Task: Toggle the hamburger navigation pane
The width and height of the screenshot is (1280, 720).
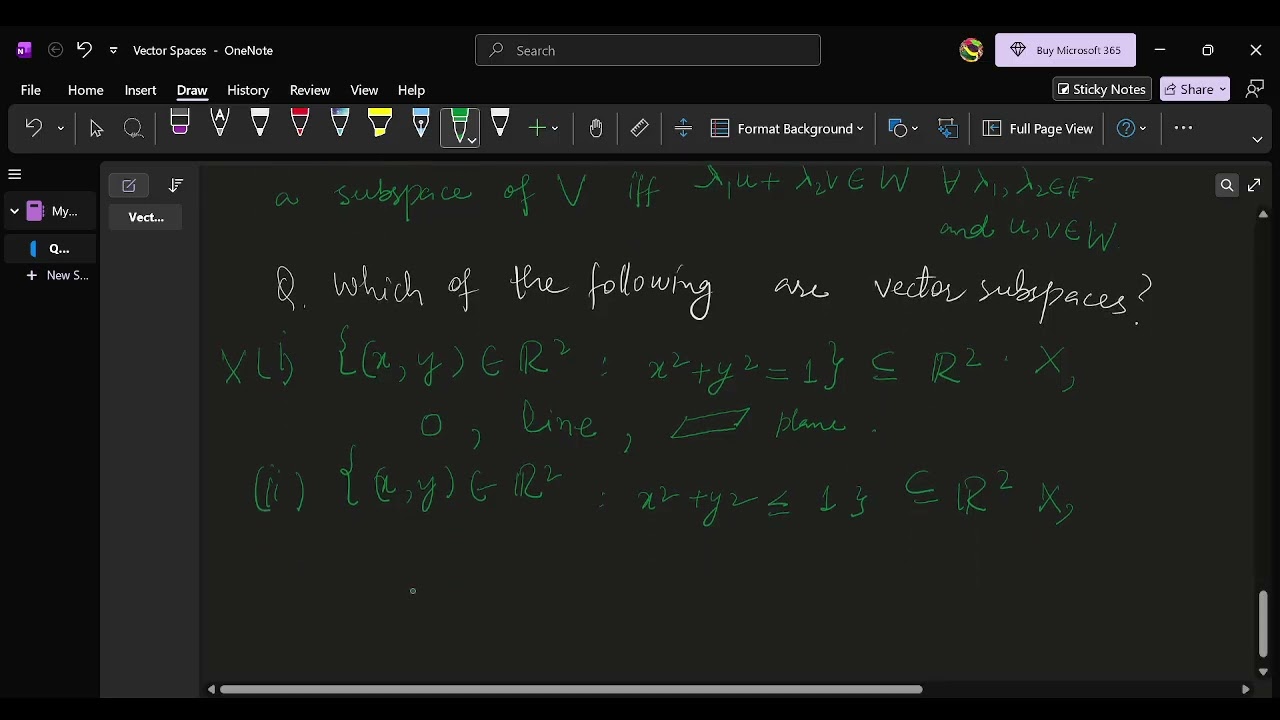Action: tap(15, 174)
